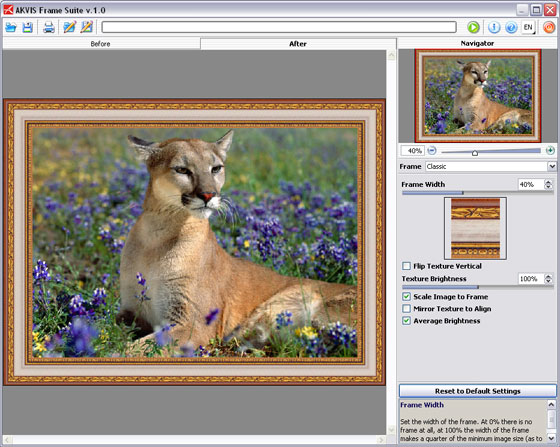Click the Frame Width hint heading
The height and width of the screenshot is (447, 560).
(422, 405)
